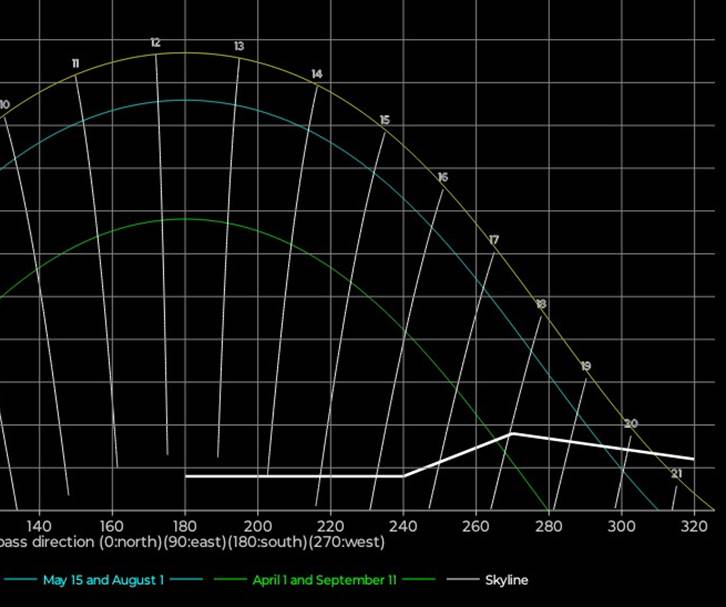726x607 pixels.
Task: Click the hour 16 label
Action: tap(442, 177)
